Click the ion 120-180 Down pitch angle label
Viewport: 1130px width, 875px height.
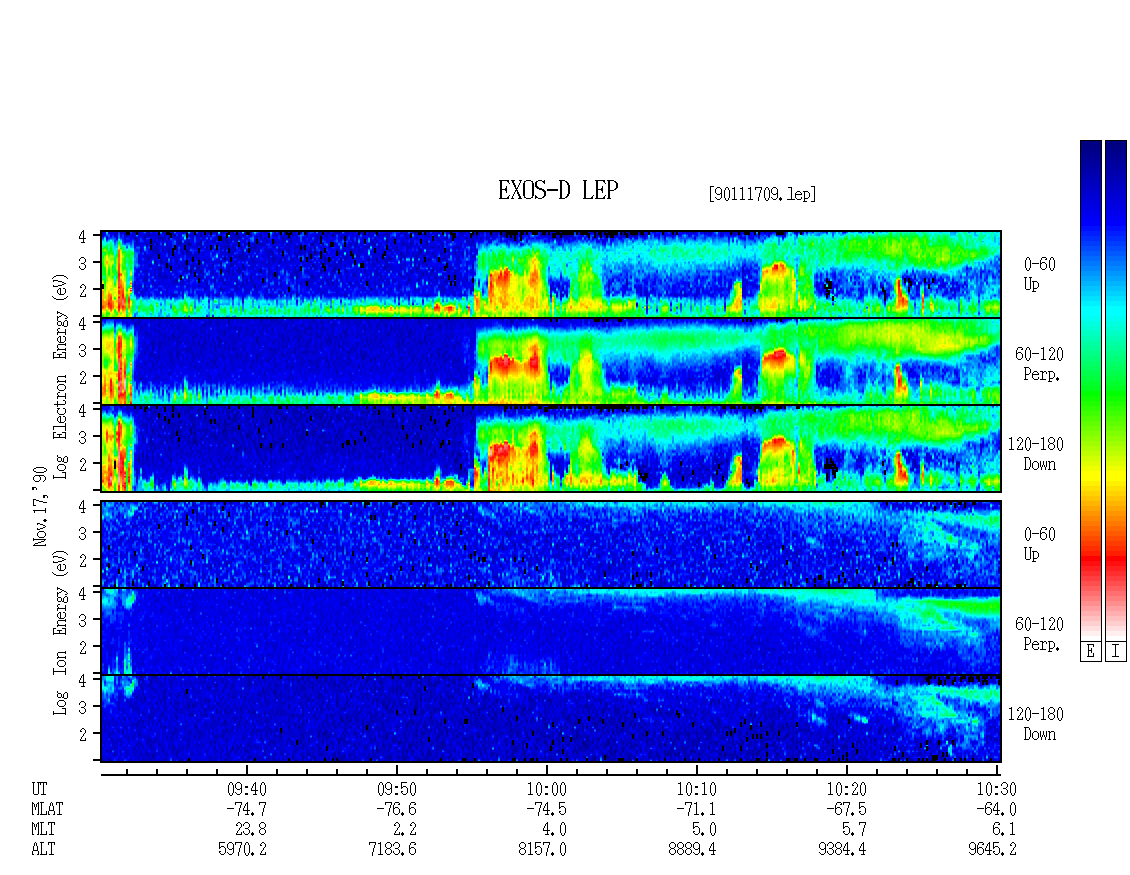click(1036, 724)
